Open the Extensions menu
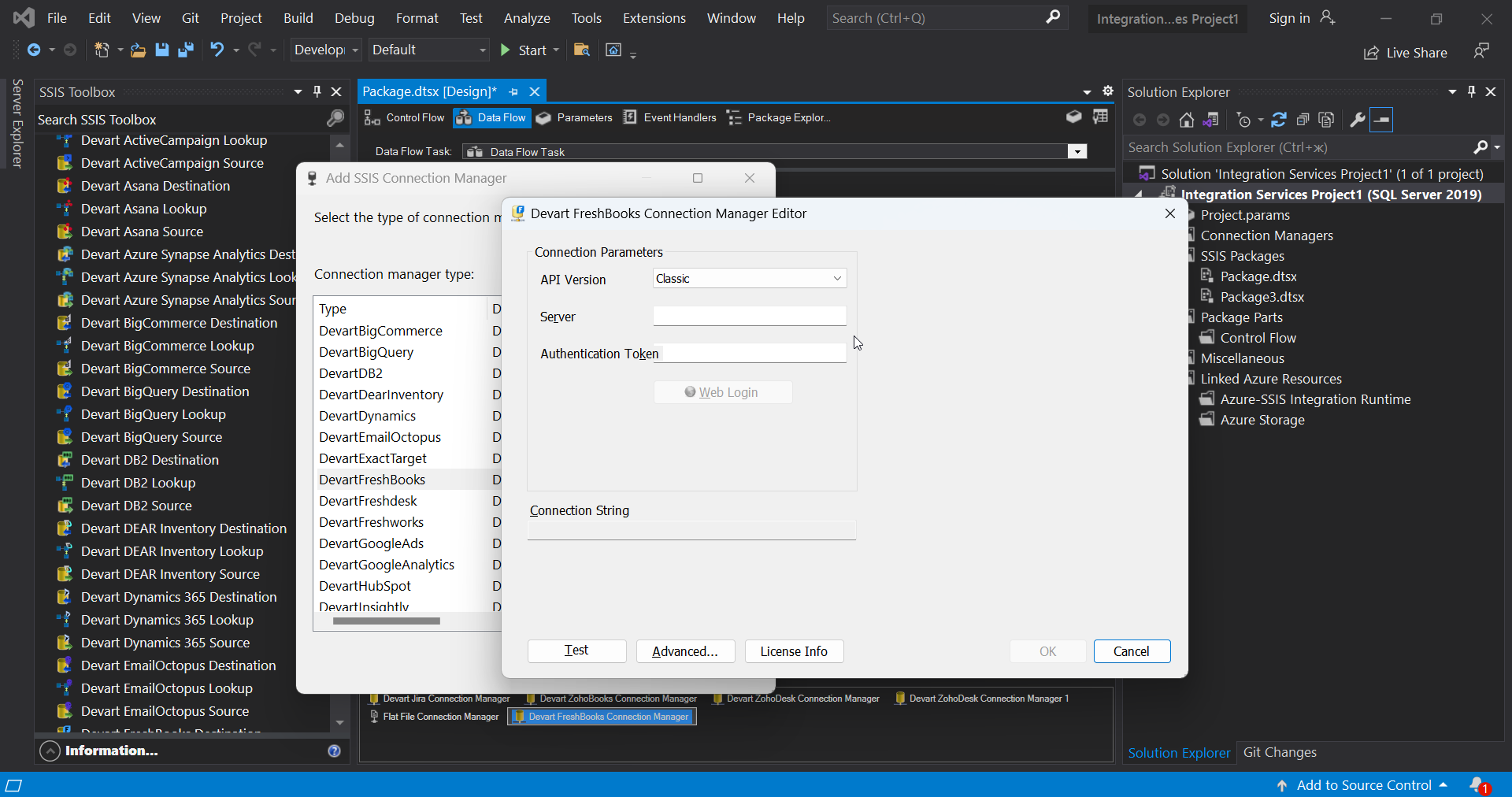 pyautogui.click(x=654, y=18)
